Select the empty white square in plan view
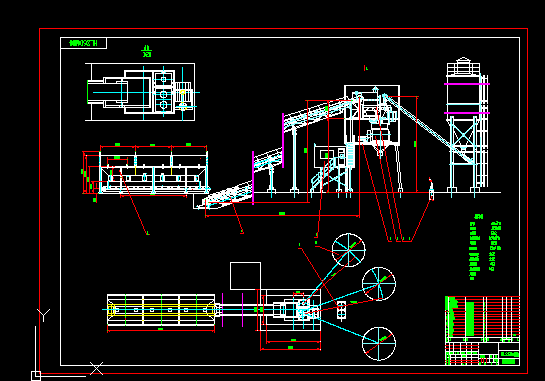The image size is (545, 381). click(245, 276)
